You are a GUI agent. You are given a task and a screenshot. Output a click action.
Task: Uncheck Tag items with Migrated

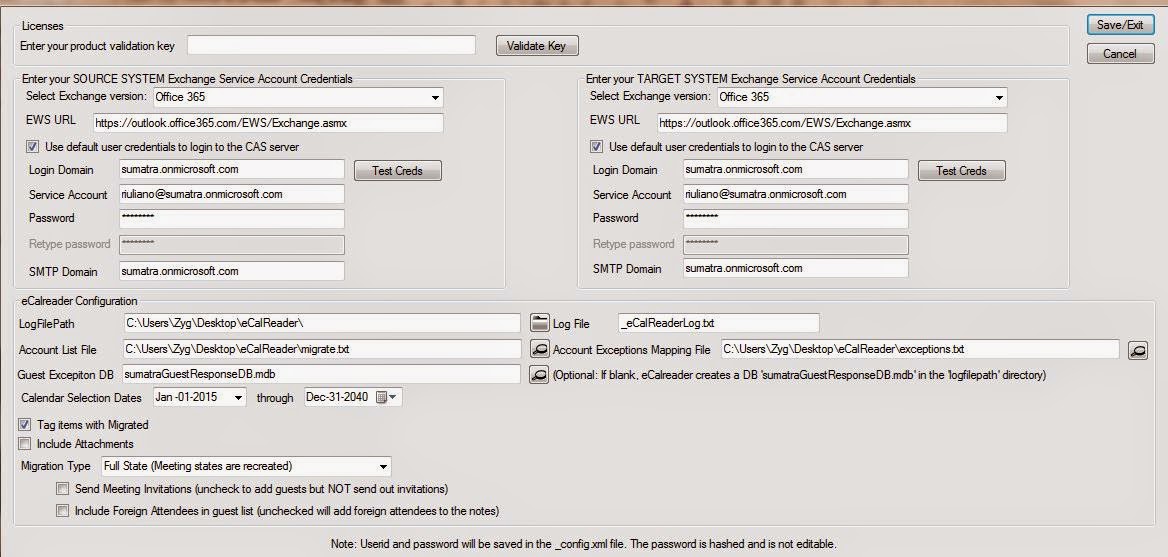[x=25, y=425]
